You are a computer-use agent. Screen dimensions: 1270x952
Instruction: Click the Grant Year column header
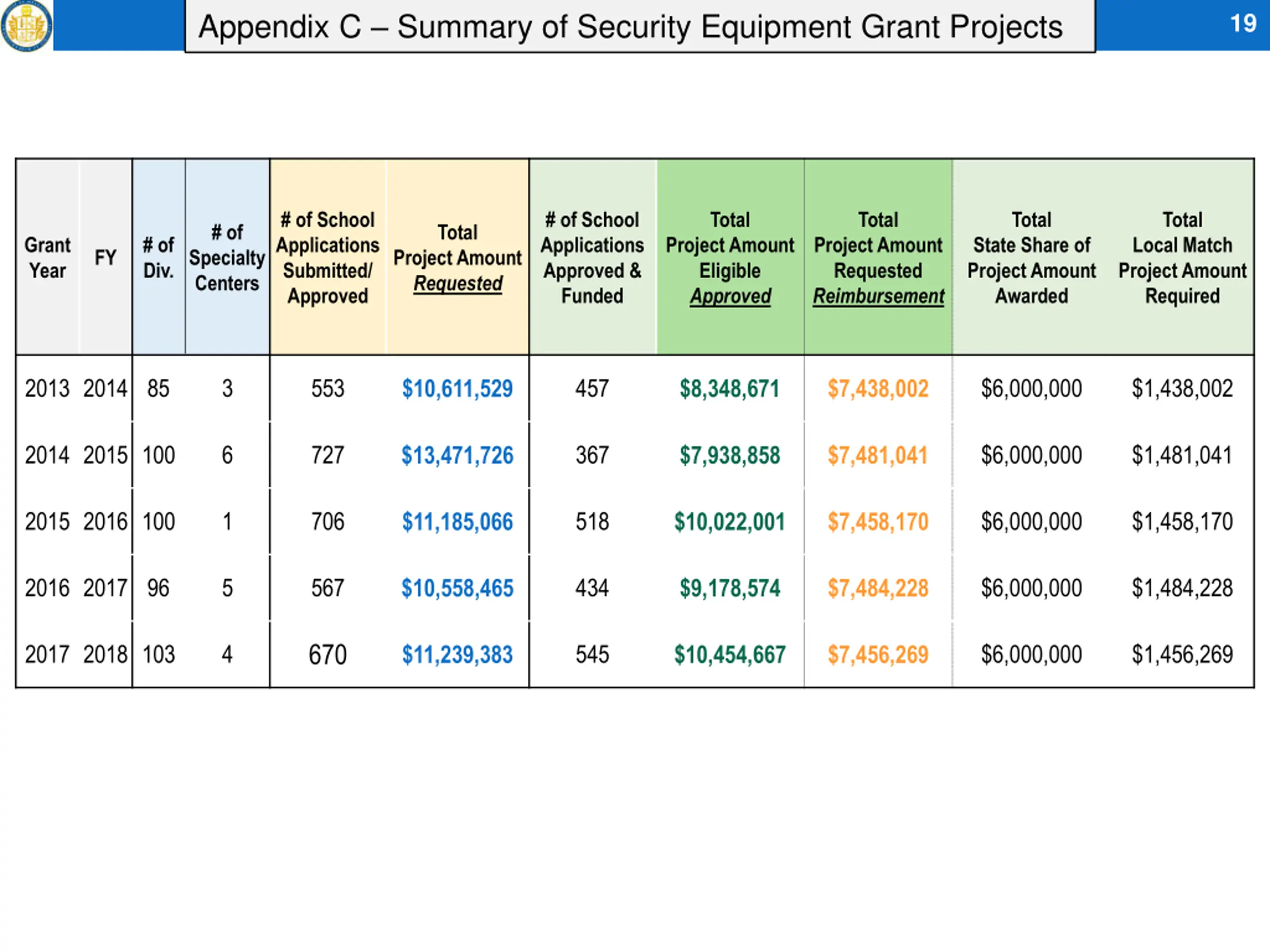(x=48, y=258)
